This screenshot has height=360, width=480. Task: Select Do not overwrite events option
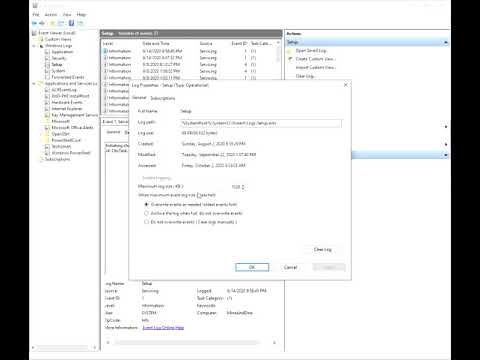(146, 222)
